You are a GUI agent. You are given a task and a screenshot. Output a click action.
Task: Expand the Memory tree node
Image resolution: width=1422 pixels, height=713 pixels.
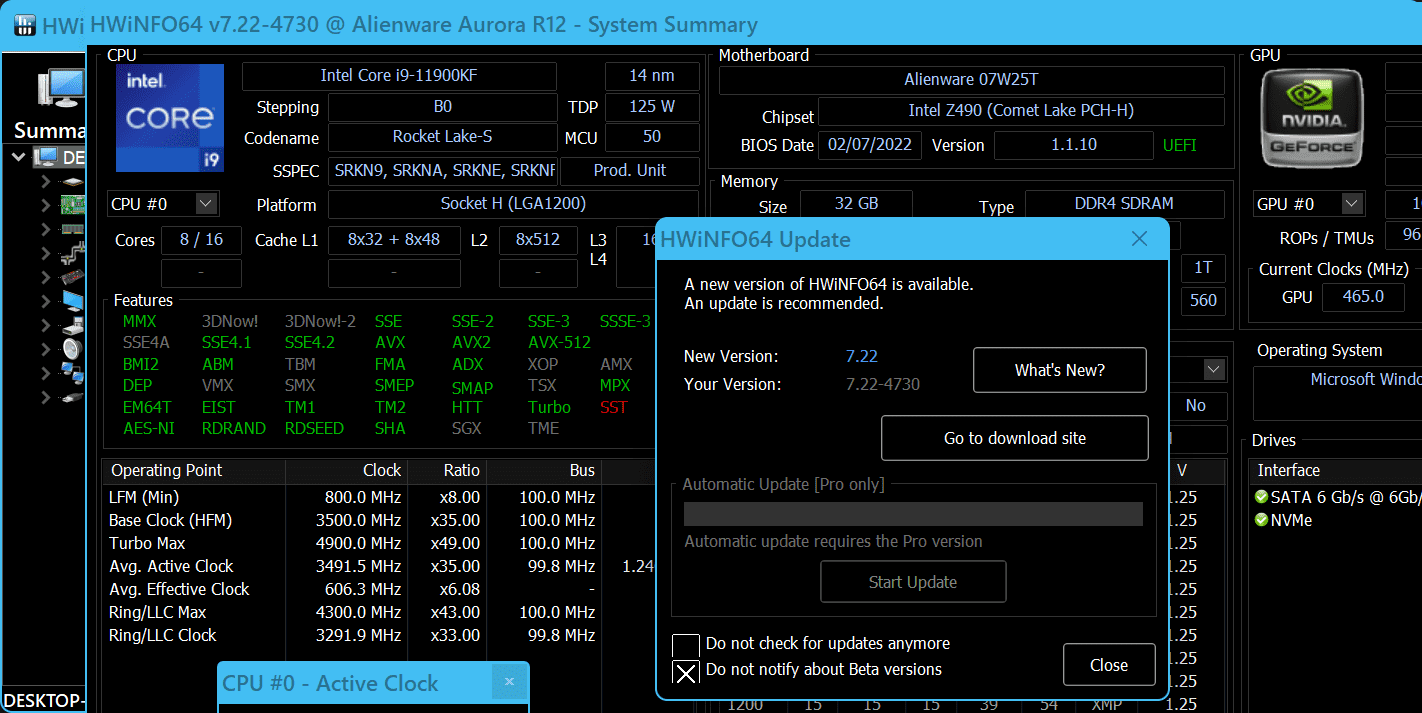click(x=45, y=229)
